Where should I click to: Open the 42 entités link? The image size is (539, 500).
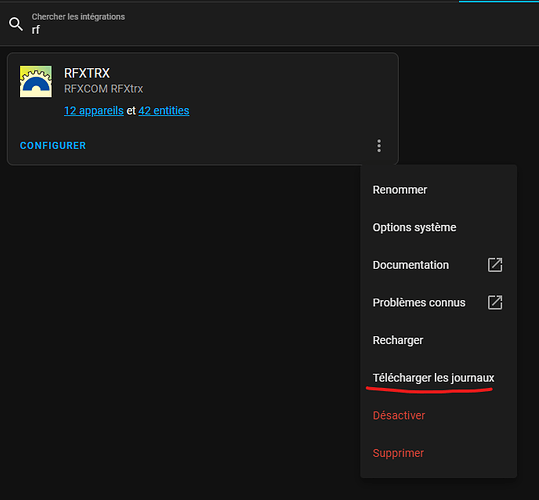click(164, 111)
